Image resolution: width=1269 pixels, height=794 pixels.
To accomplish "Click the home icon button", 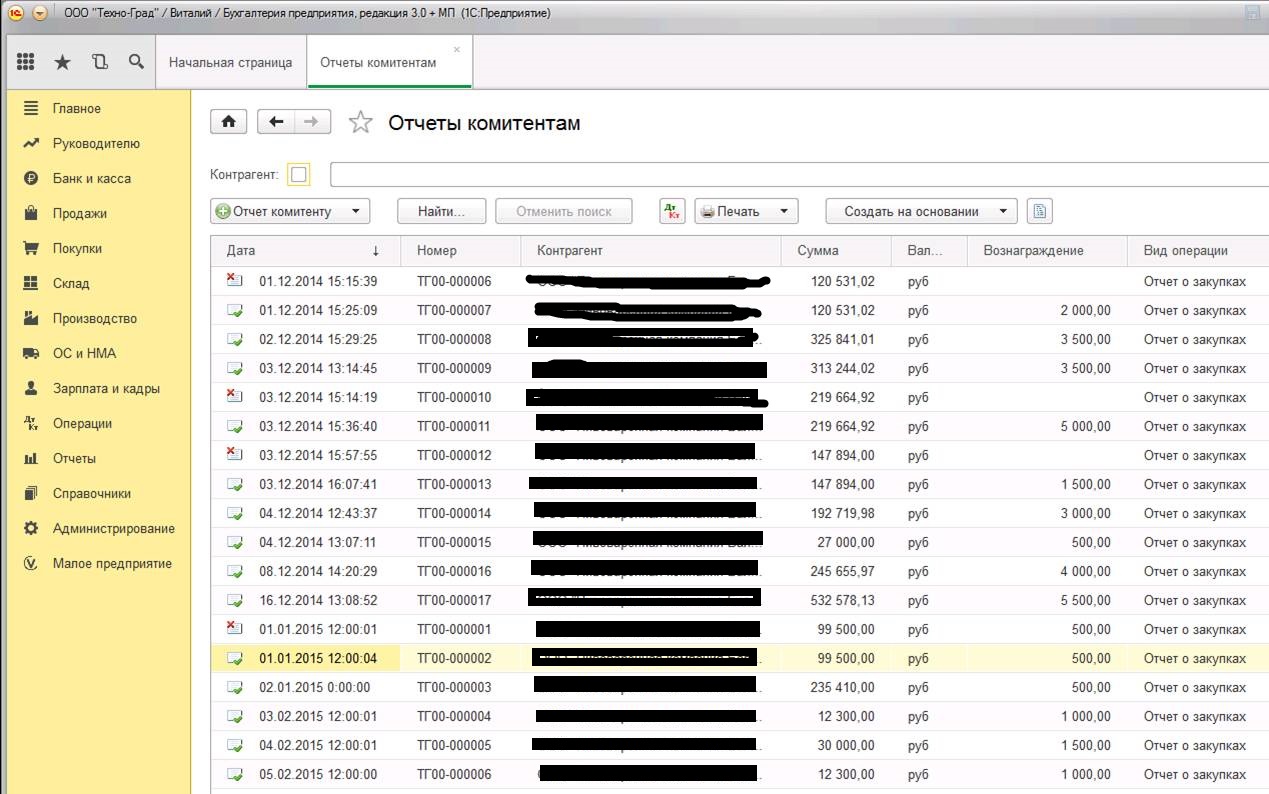I will [x=228, y=122].
